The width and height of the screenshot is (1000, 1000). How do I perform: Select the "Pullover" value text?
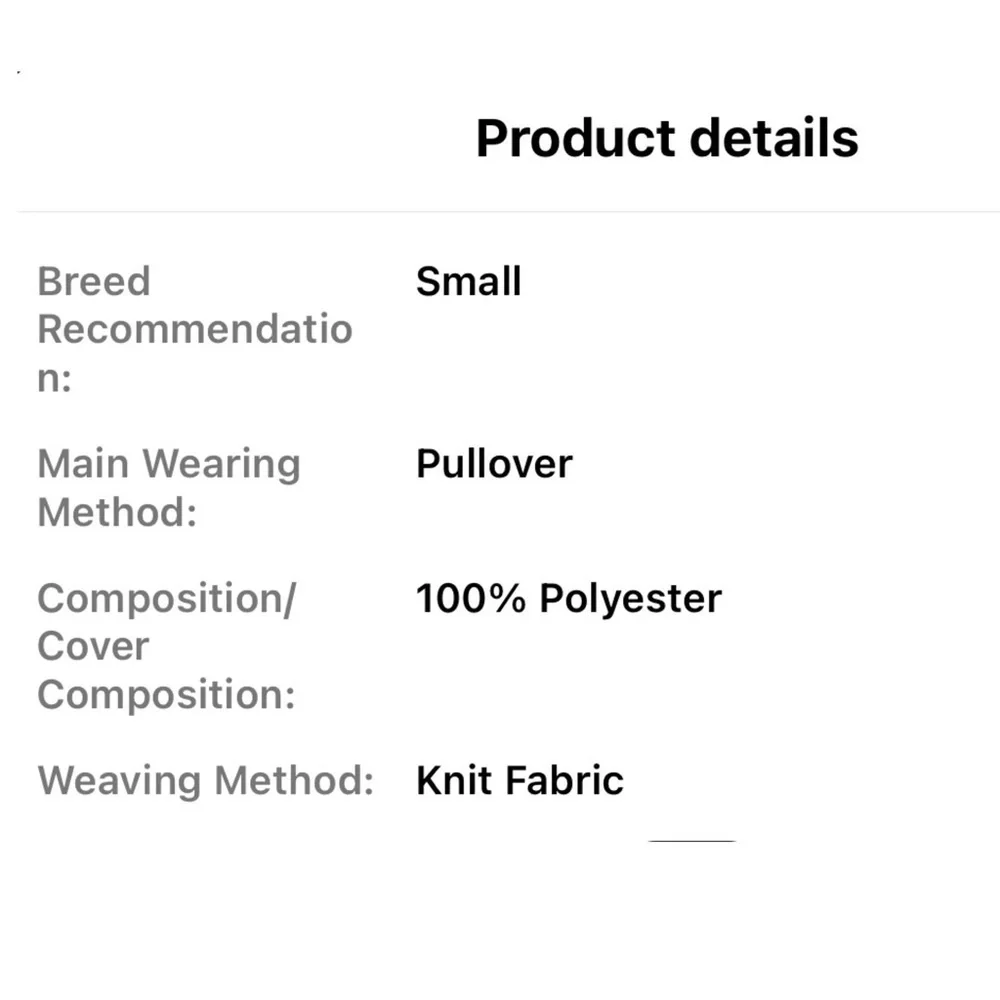(x=494, y=464)
